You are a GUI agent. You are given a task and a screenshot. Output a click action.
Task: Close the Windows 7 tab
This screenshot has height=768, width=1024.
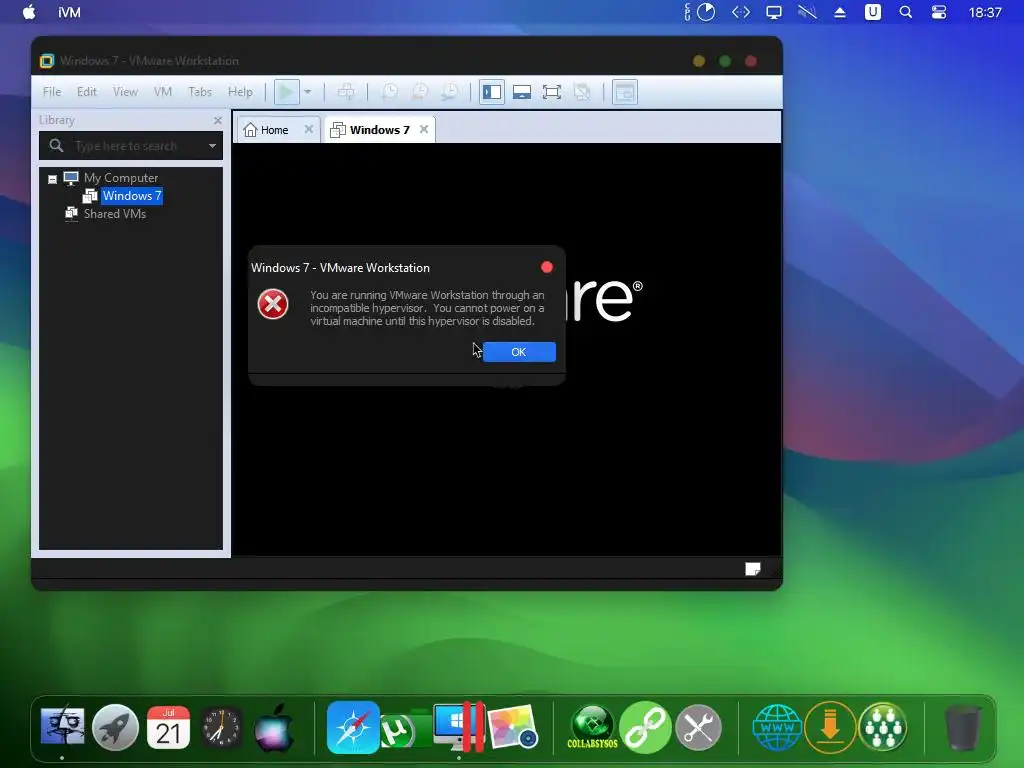click(424, 129)
